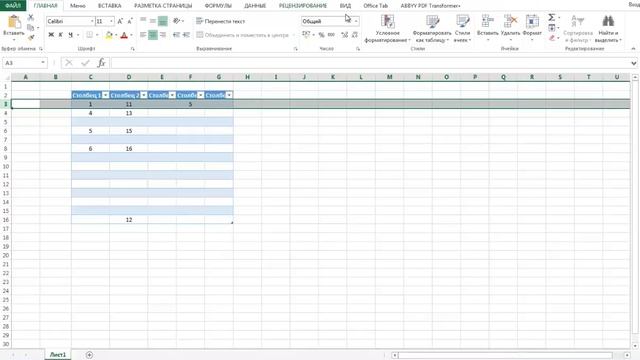Screen dimensions: 640x360
Task: Click the Select All corner of the grid
Action: click(6, 77)
